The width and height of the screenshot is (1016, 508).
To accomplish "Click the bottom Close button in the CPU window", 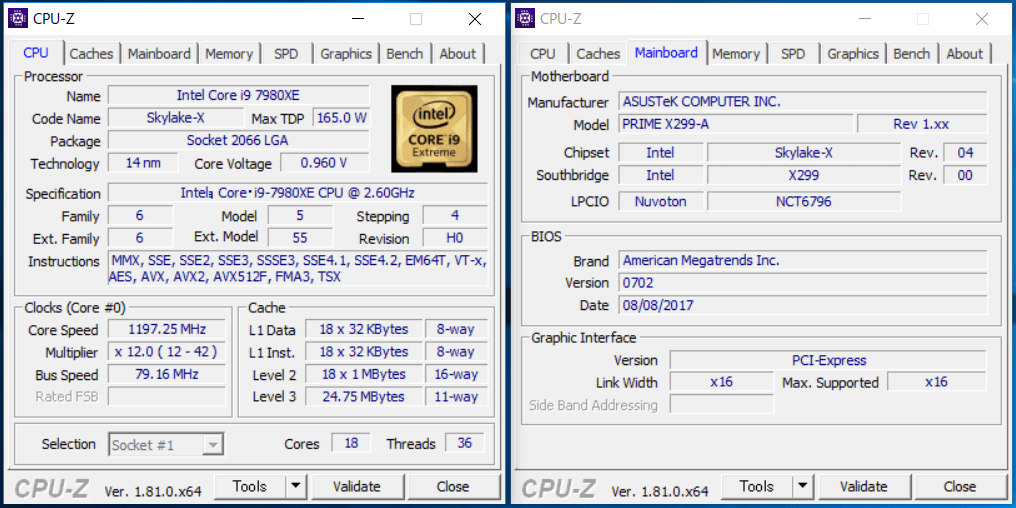I will (x=452, y=487).
